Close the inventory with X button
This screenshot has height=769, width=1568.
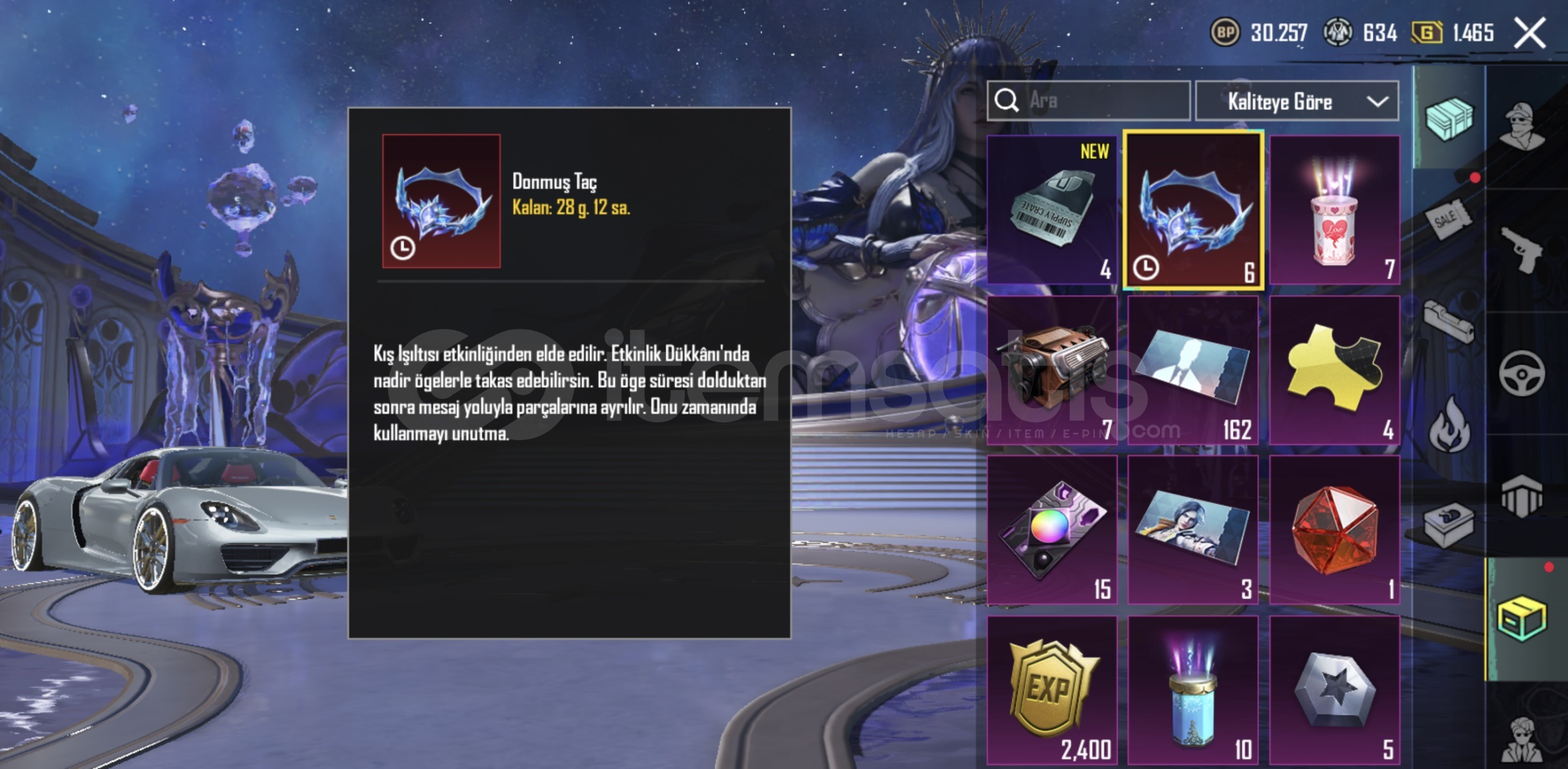coord(1530,33)
